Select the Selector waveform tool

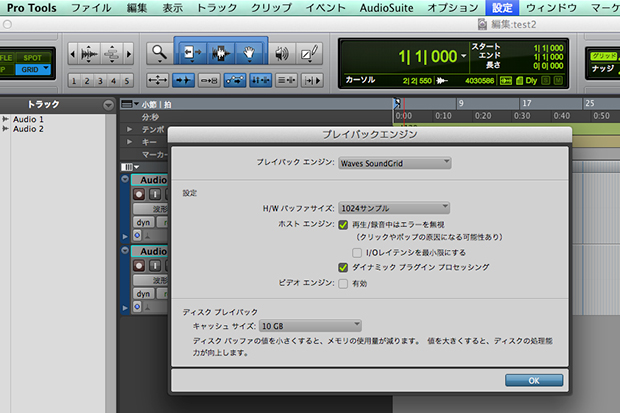coord(221,53)
